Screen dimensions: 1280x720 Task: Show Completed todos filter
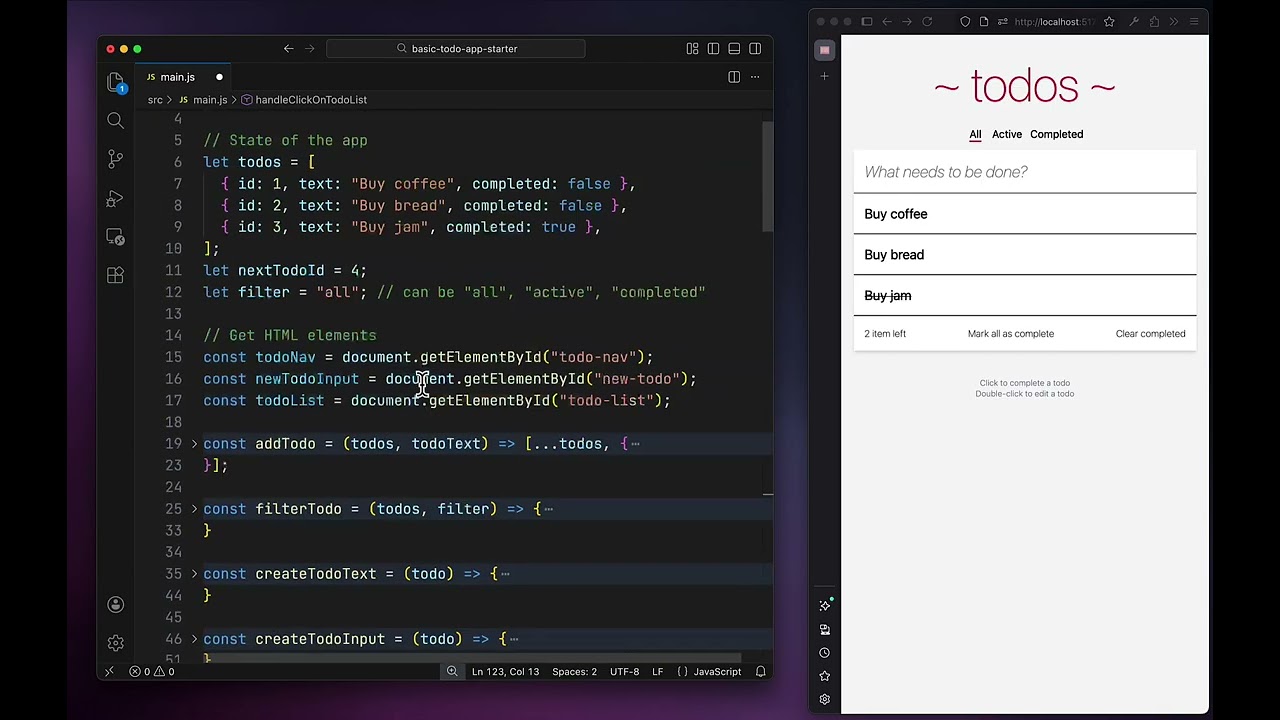[1056, 134]
